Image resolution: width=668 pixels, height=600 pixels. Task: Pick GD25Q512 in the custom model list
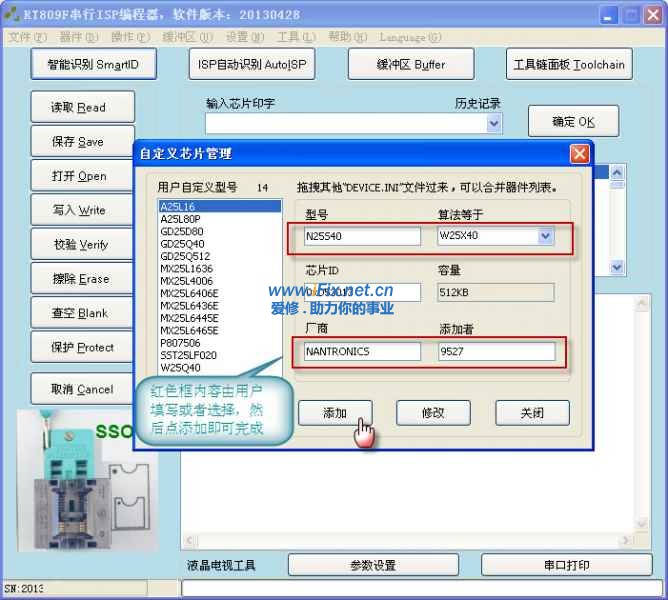click(182, 256)
